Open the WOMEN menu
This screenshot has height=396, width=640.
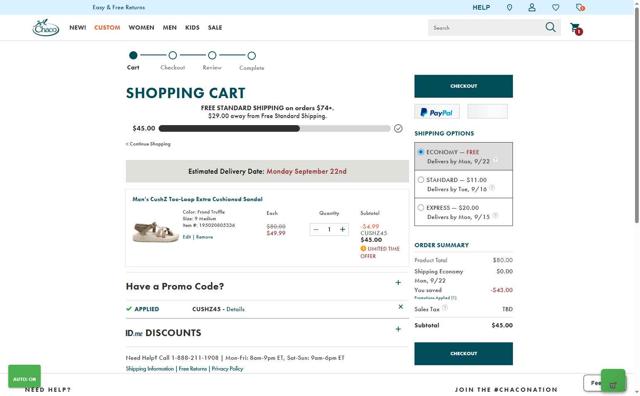(x=141, y=27)
